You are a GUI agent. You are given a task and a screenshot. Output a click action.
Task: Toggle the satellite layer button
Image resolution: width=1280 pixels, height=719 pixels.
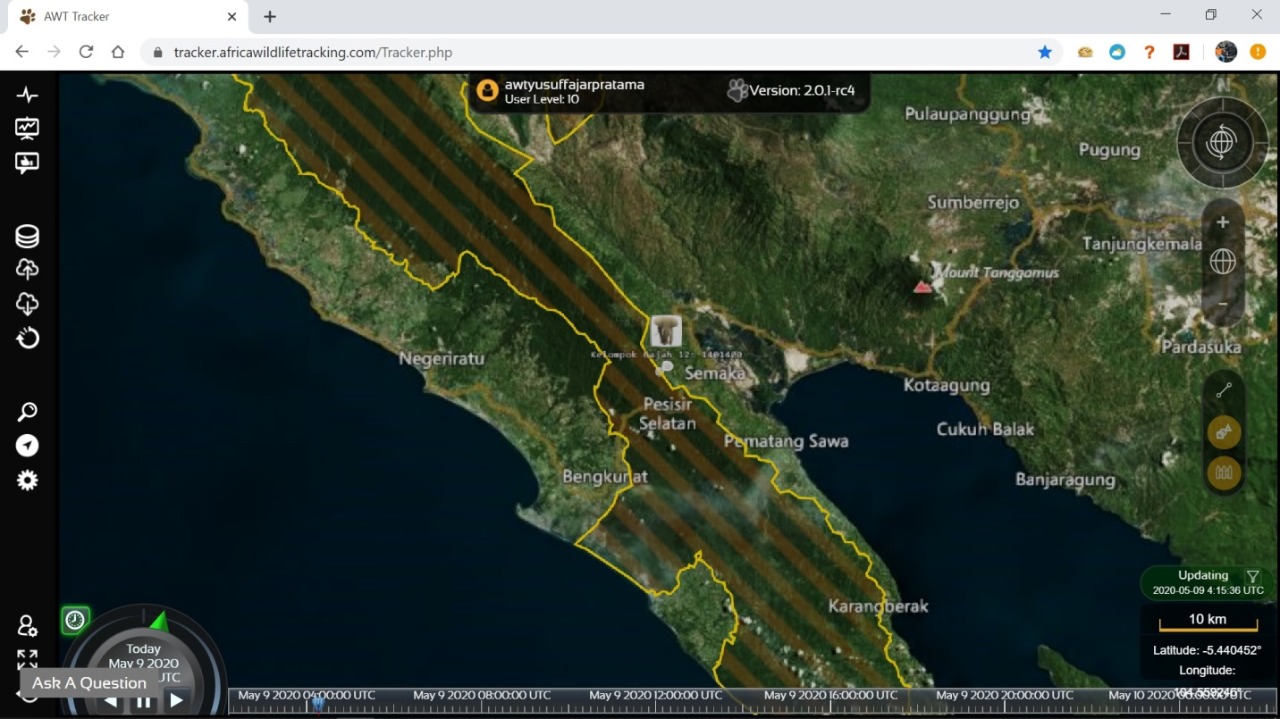1224,432
